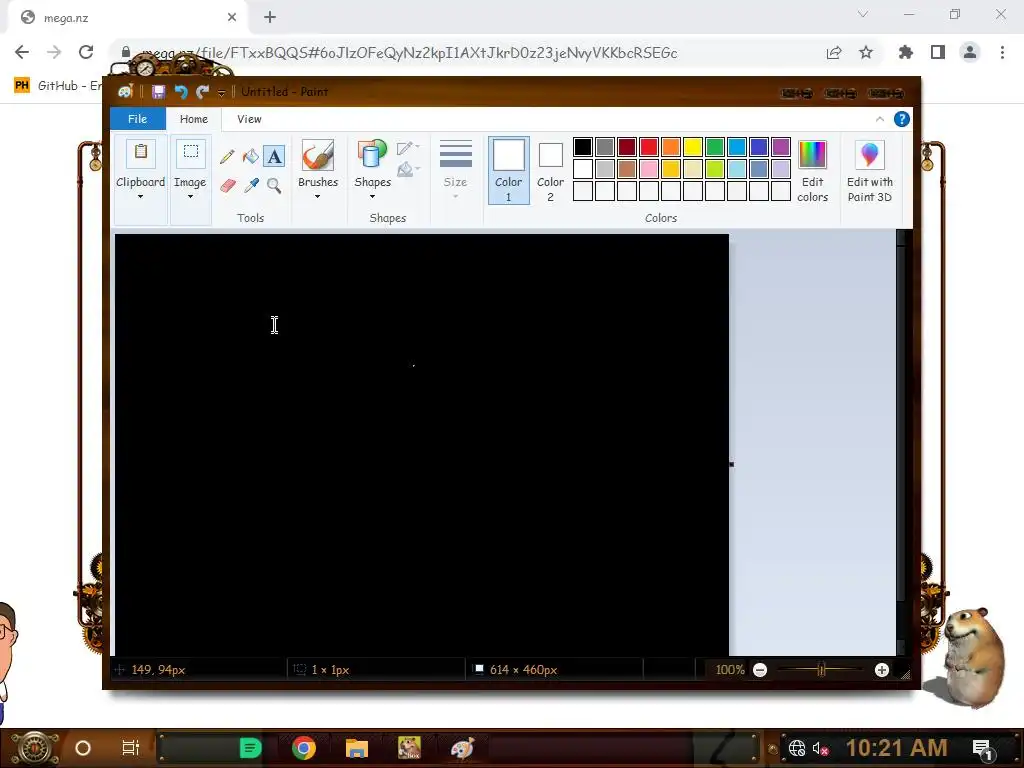Expand the Shapes dropdown arrow

[x=372, y=197]
